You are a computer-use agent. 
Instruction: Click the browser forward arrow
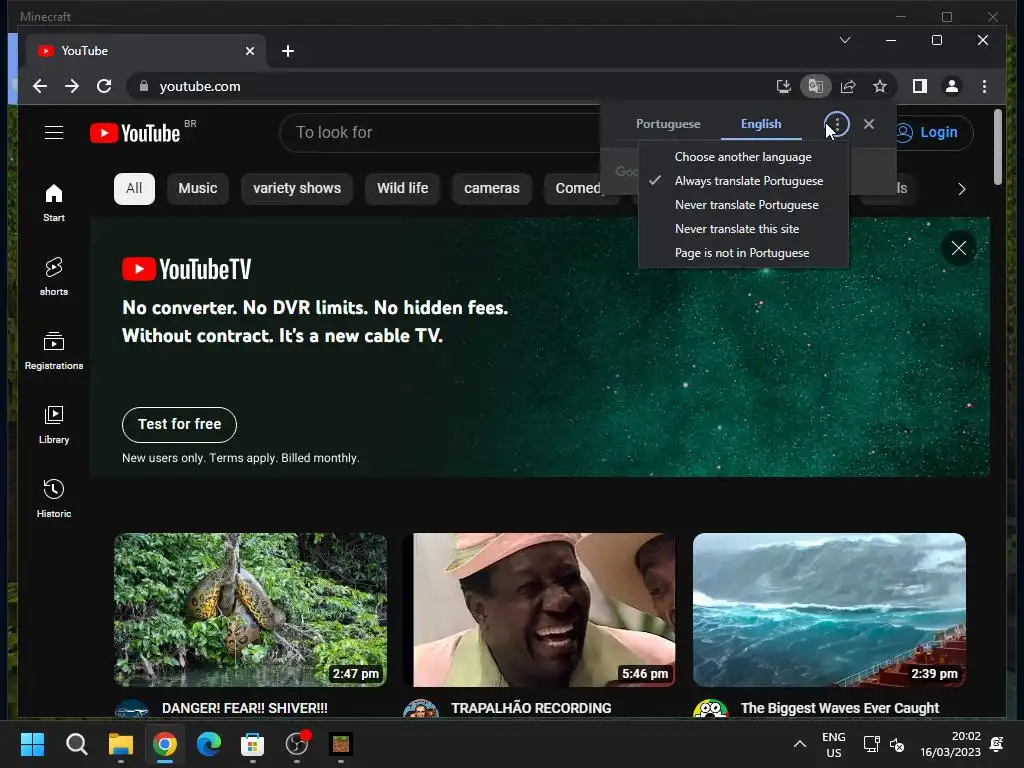(x=72, y=86)
